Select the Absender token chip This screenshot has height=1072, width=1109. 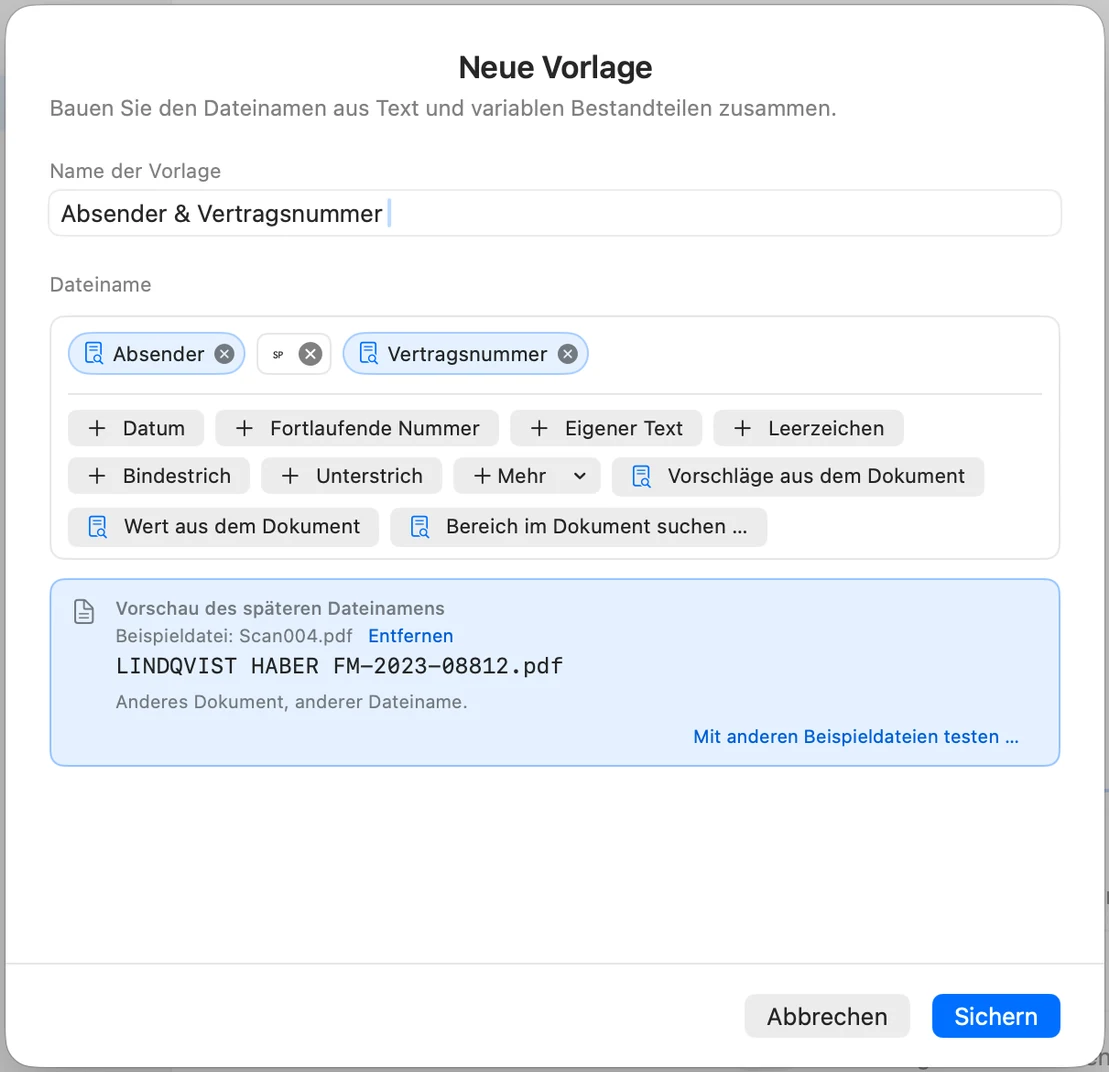[157, 354]
